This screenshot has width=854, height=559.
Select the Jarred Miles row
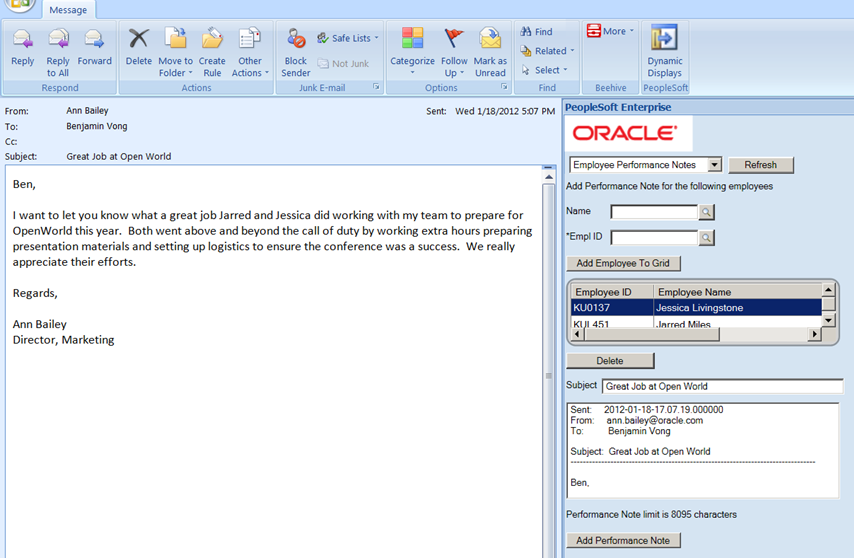pyautogui.click(x=696, y=323)
